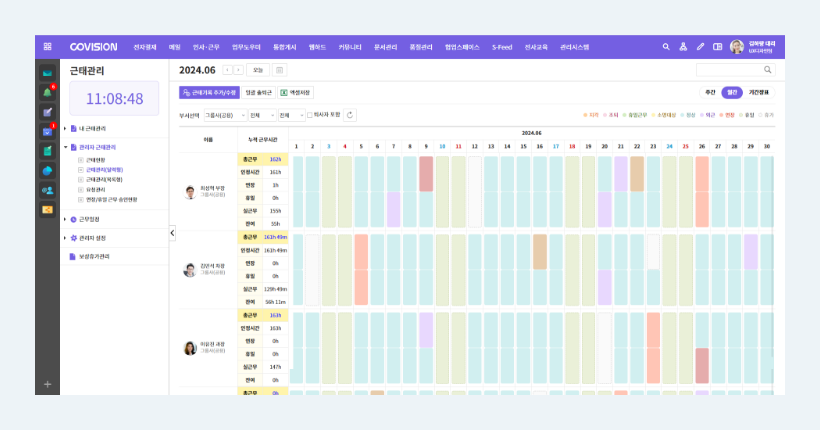Open the calendar date picker icon
The image size is (820, 430).
279,70
